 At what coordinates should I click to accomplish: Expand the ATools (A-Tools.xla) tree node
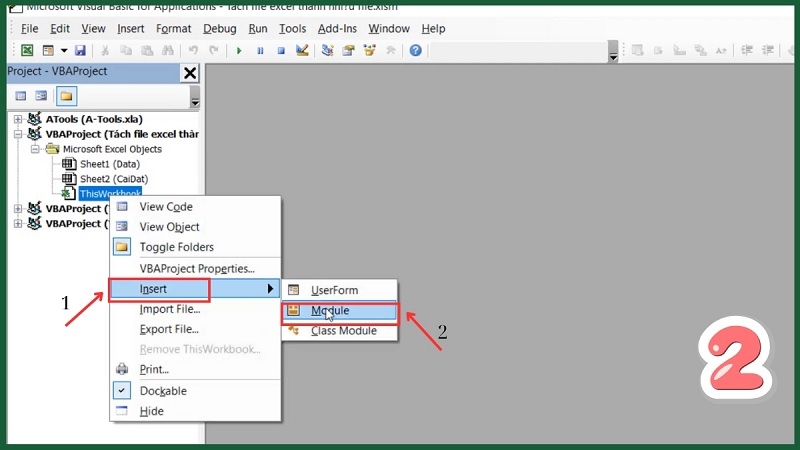tap(18, 119)
